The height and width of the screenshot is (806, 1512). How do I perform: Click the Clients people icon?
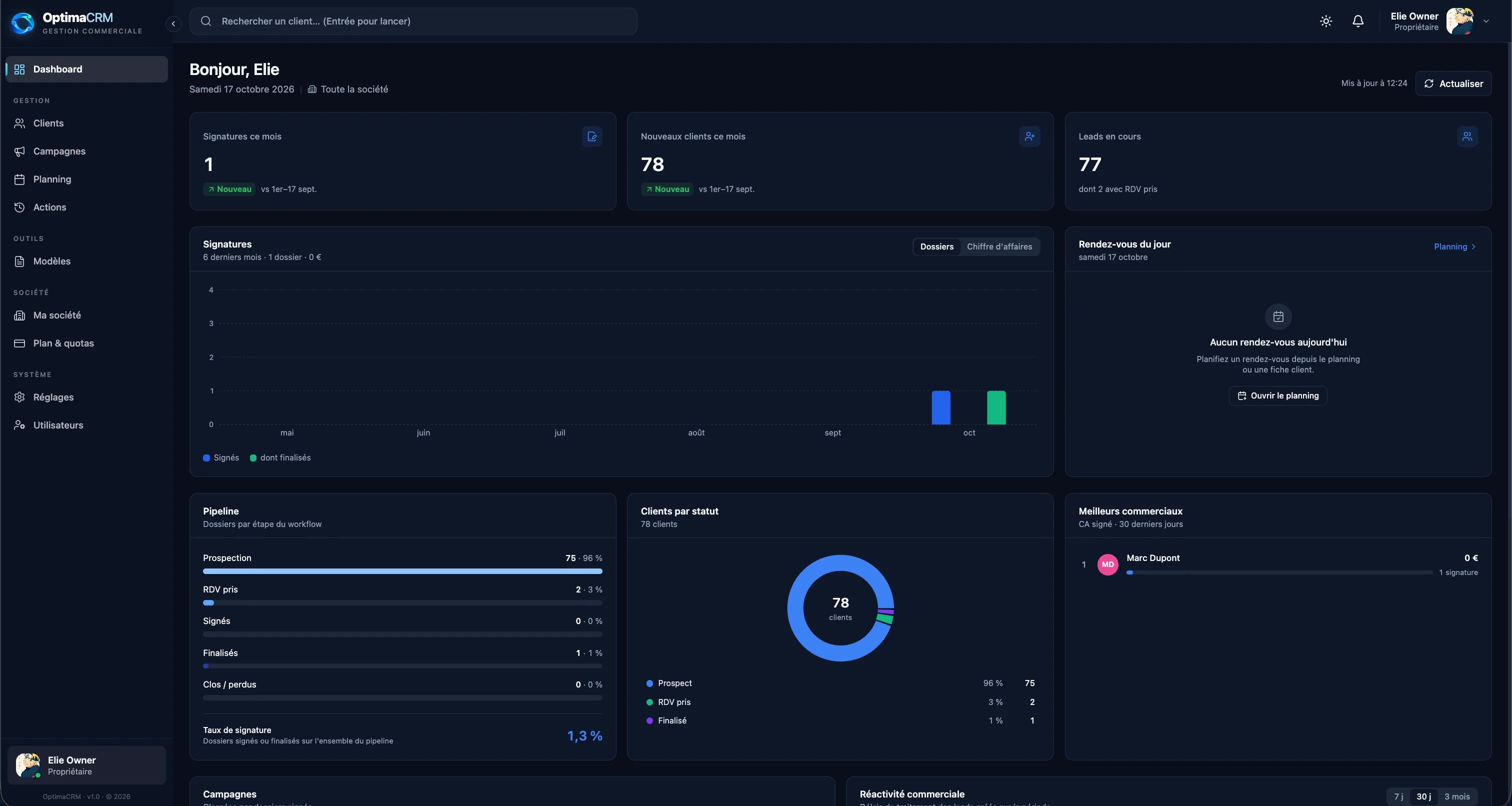tap(19, 123)
